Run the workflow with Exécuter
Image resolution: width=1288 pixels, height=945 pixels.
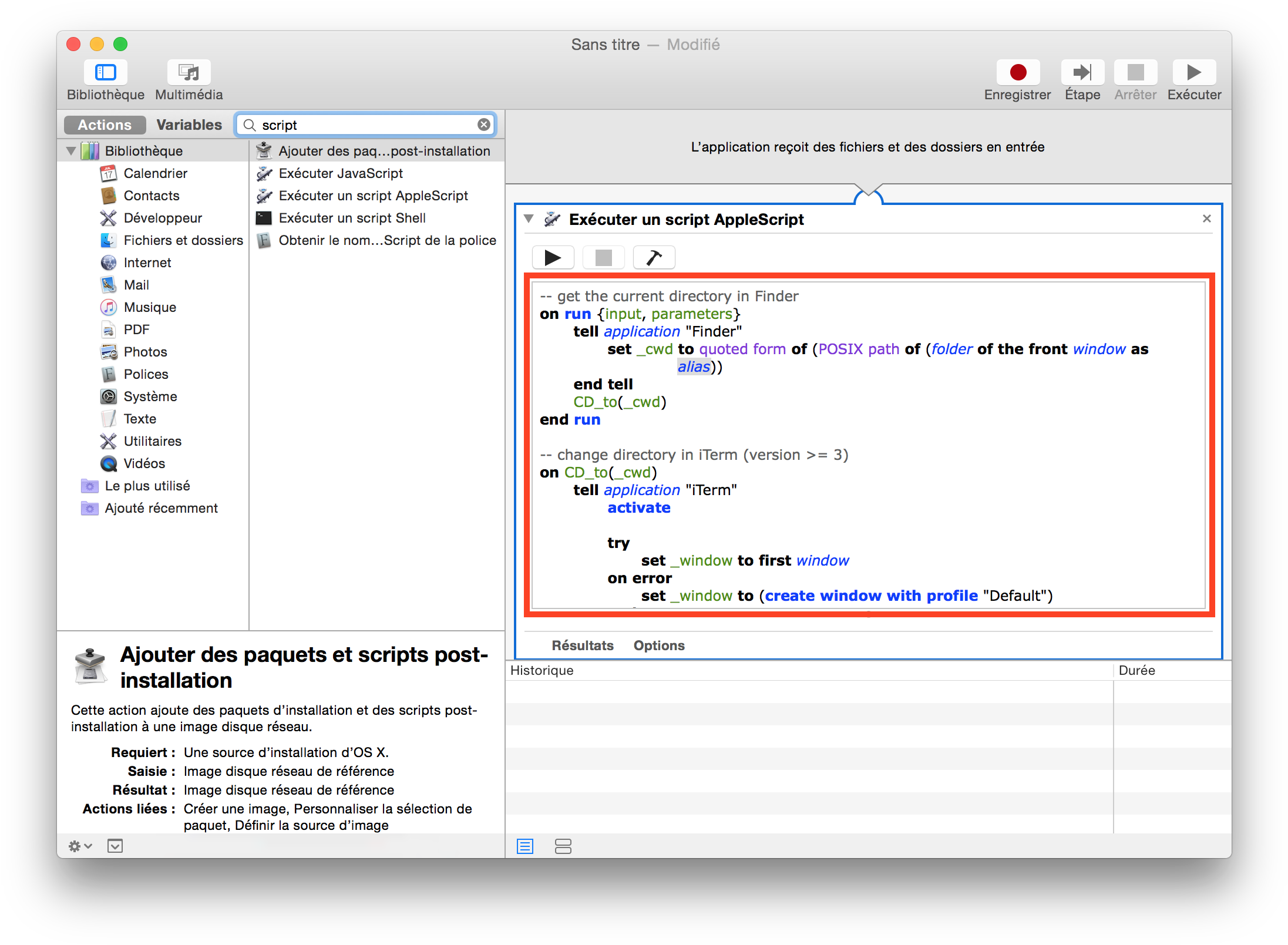click(x=1193, y=73)
